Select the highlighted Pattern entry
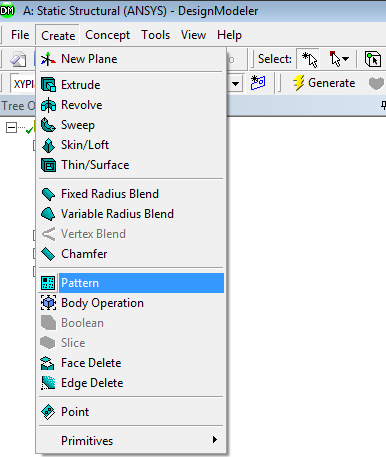The height and width of the screenshot is (457, 386). coord(131,283)
